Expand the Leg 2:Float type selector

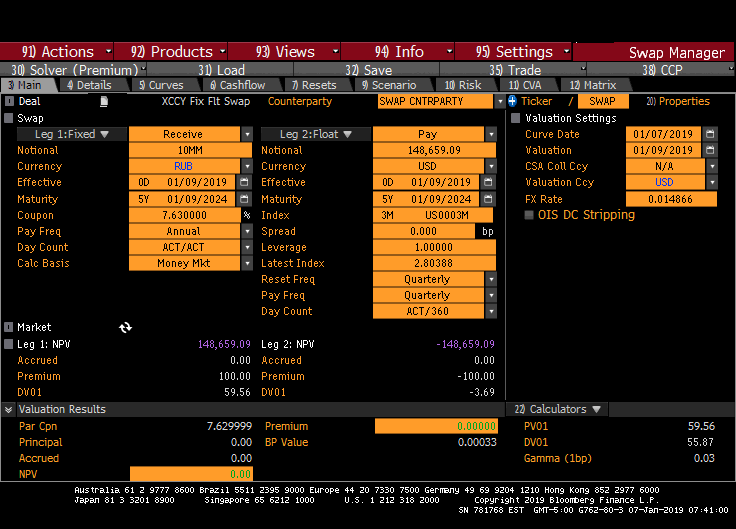316,134
